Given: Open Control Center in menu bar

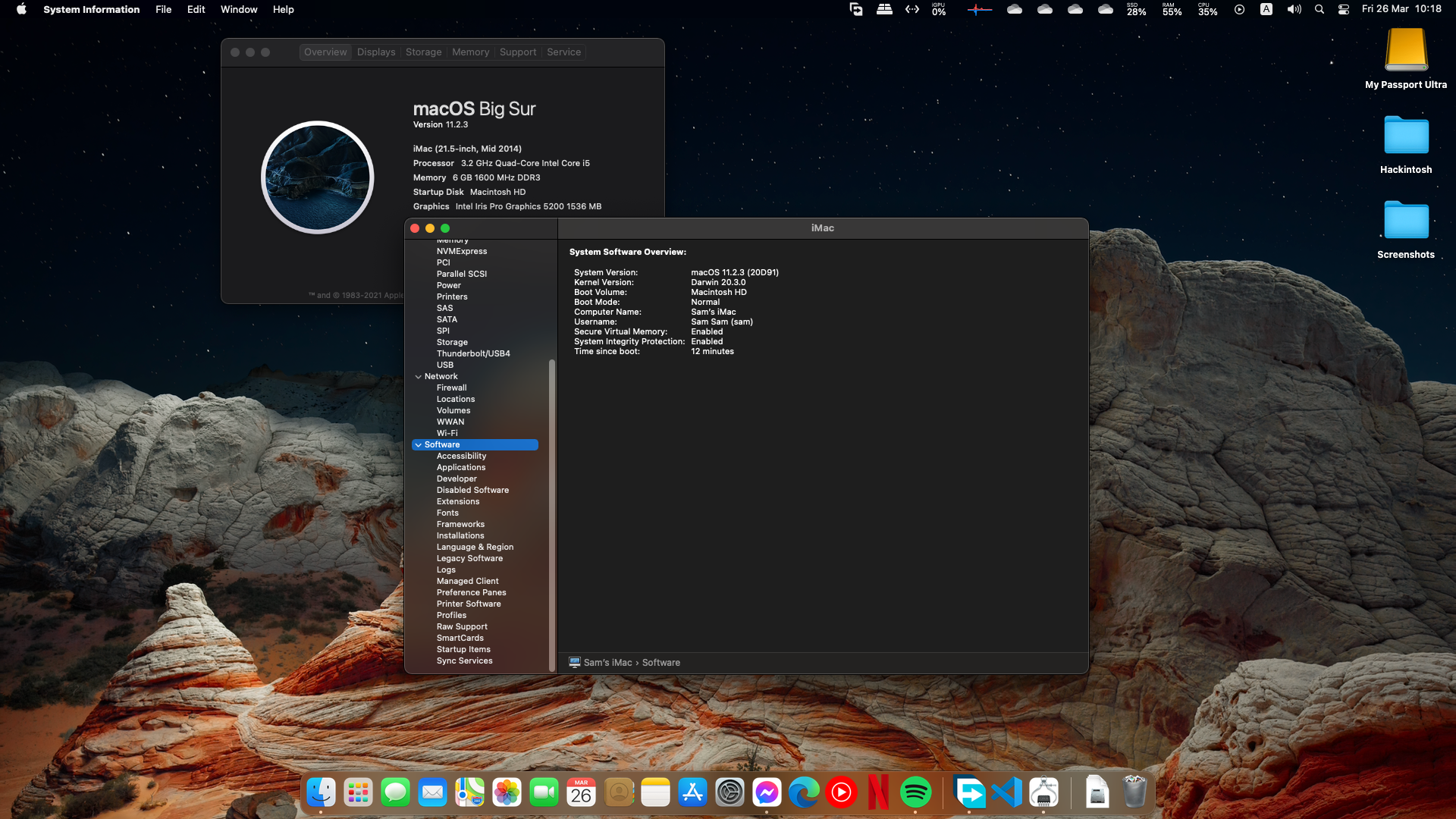Looking at the screenshot, I should pyautogui.click(x=1344, y=10).
